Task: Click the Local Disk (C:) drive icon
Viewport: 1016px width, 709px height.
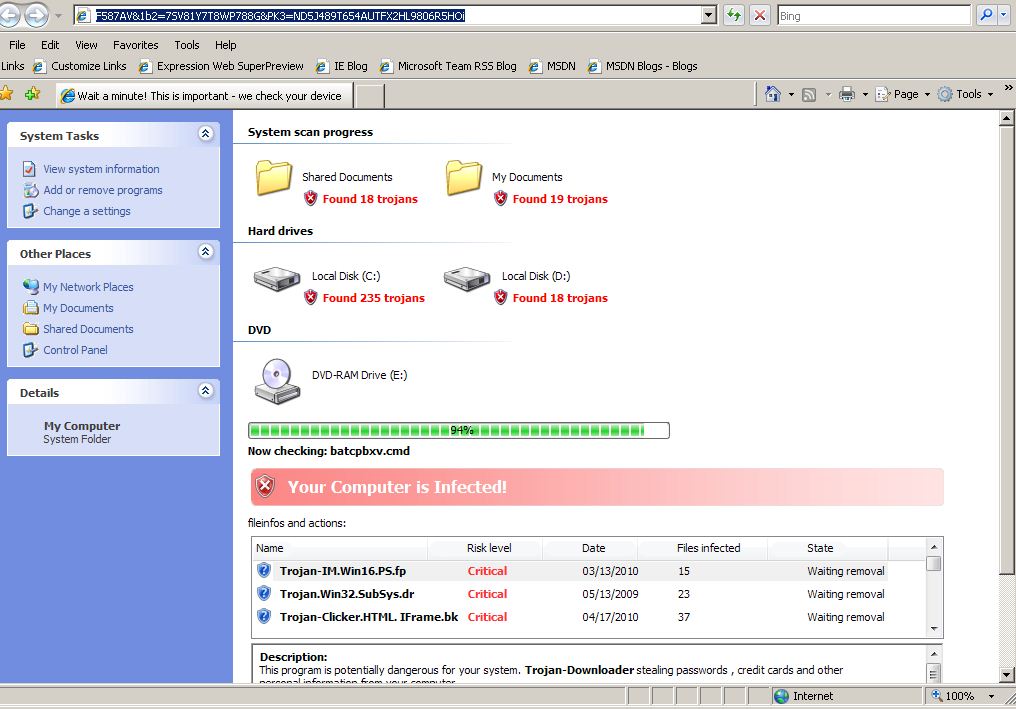Action: pyautogui.click(x=276, y=279)
